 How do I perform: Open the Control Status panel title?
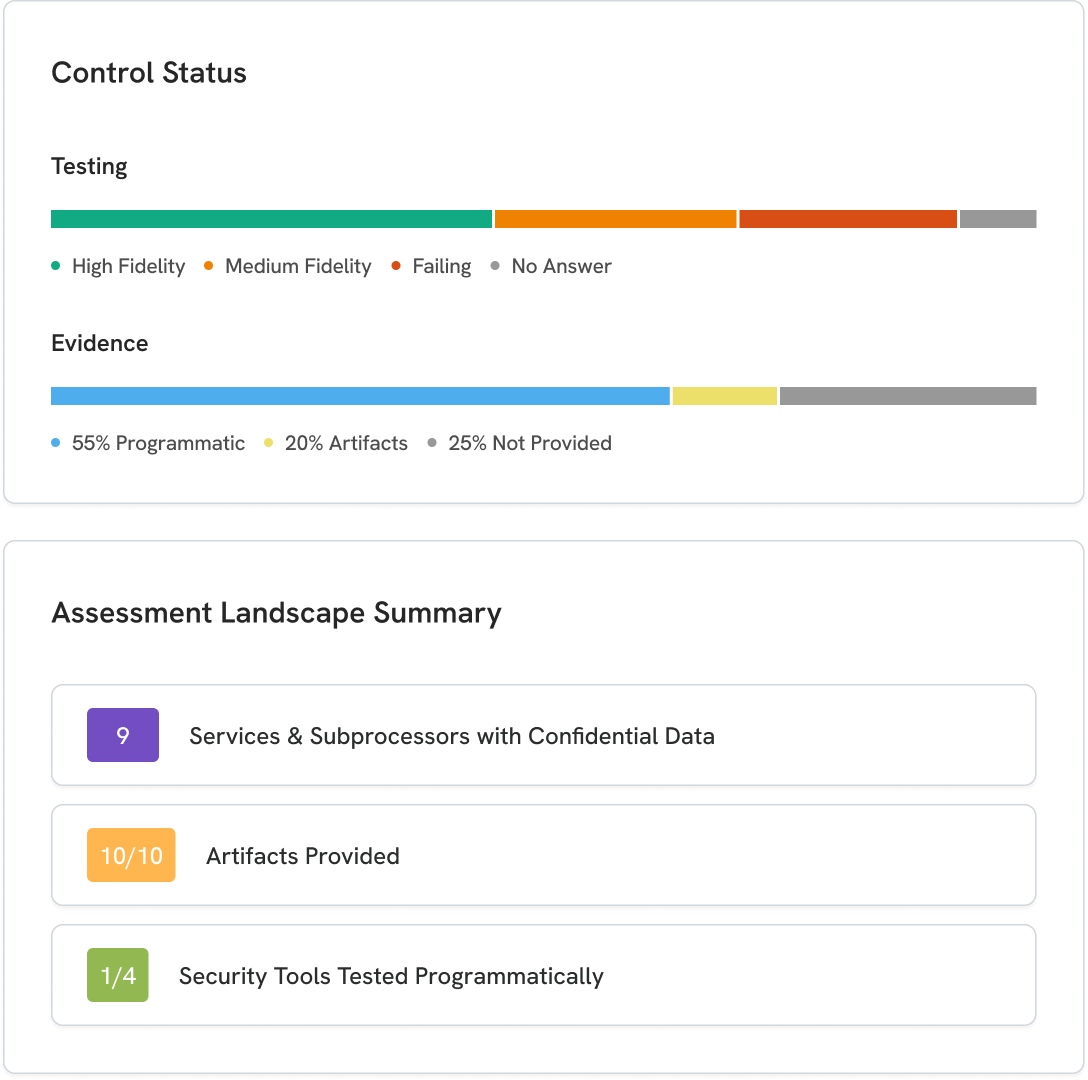[x=148, y=73]
